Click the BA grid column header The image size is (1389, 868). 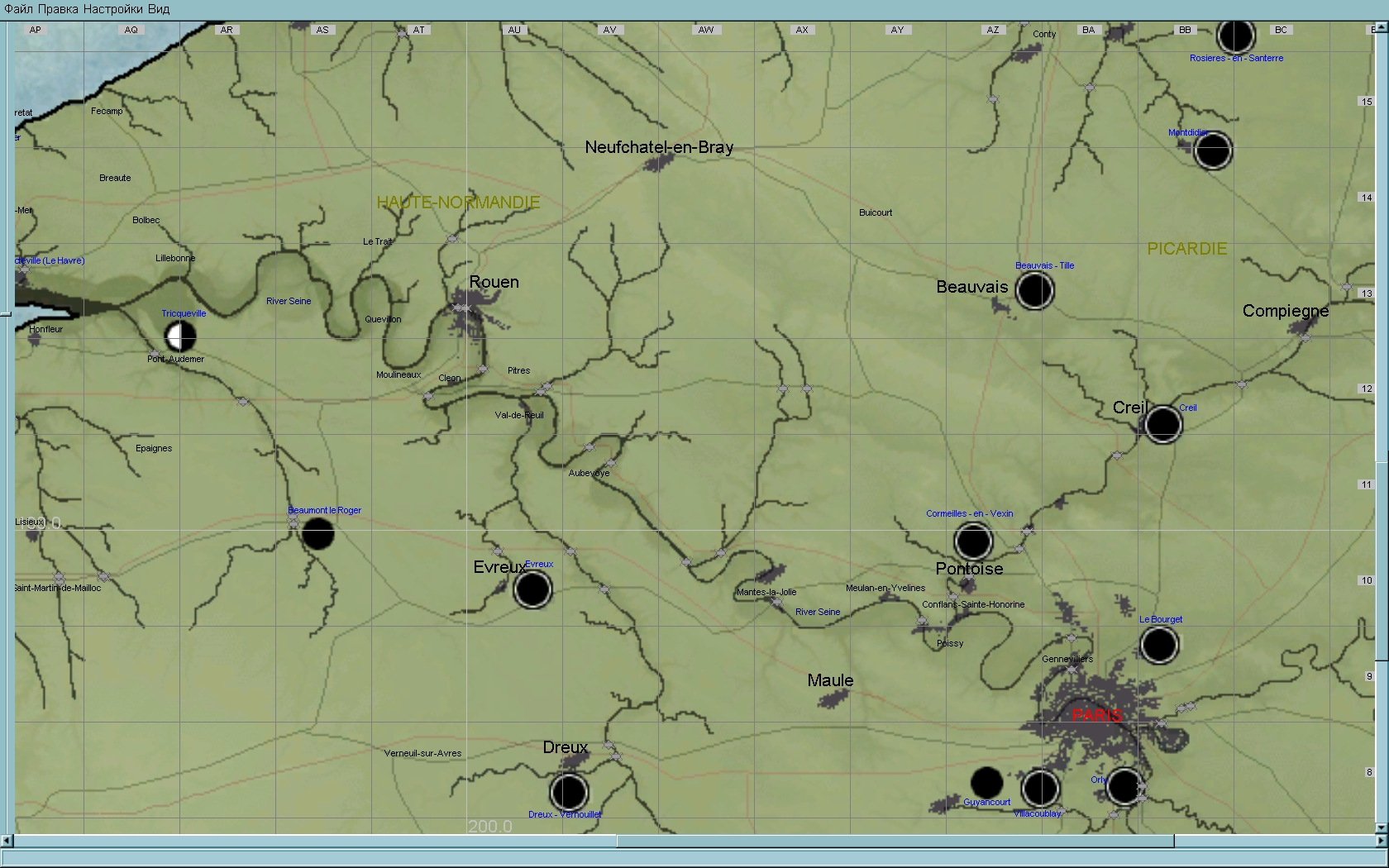click(x=1088, y=30)
